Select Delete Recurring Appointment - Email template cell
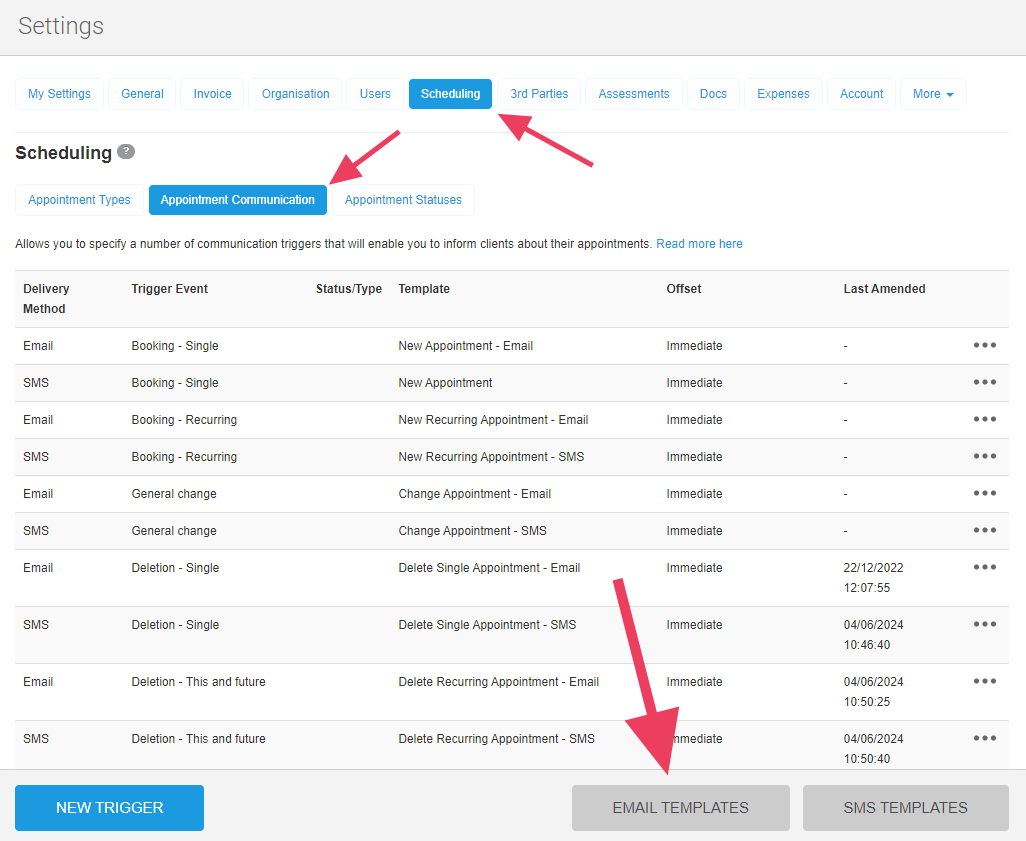 coord(499,681)
